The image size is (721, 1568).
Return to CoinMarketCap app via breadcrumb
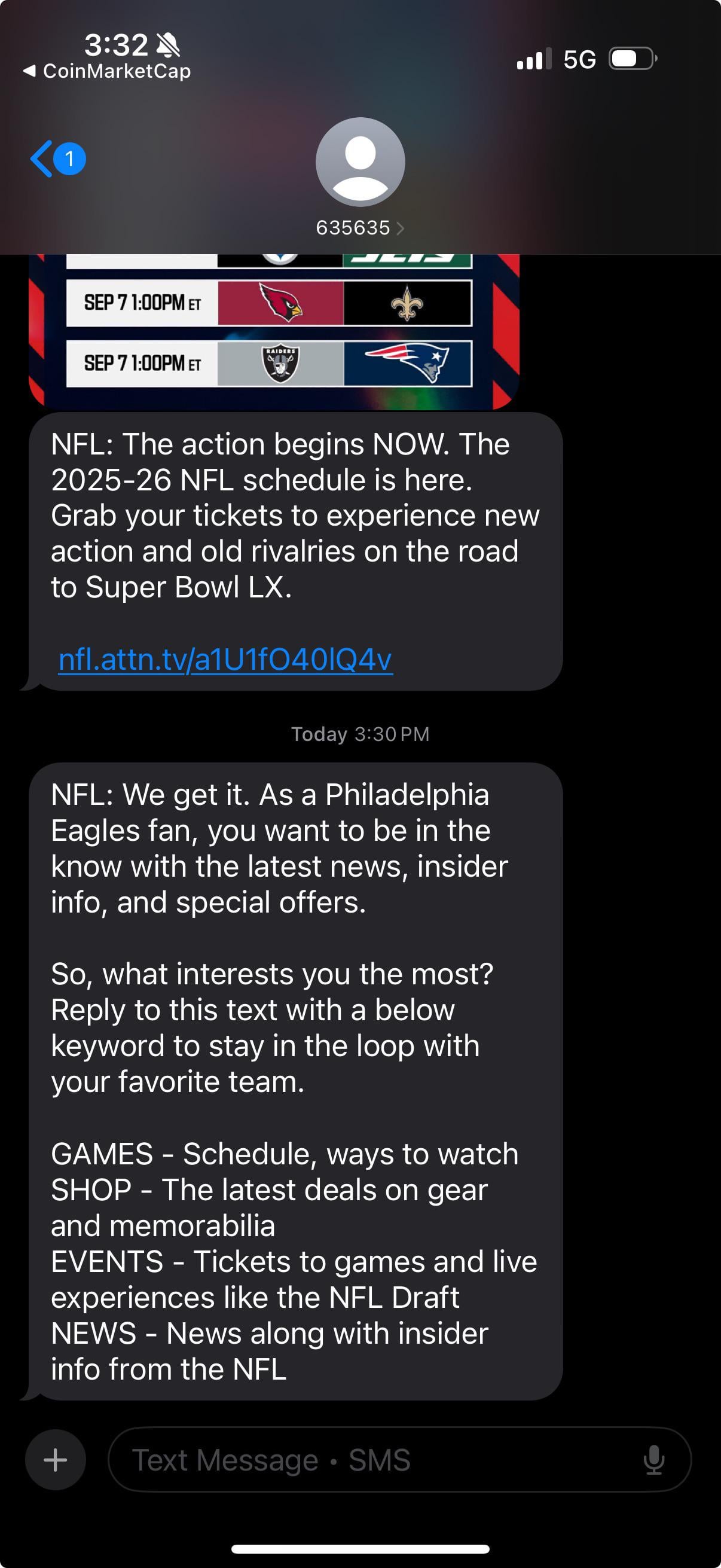(x=107, y=71)
